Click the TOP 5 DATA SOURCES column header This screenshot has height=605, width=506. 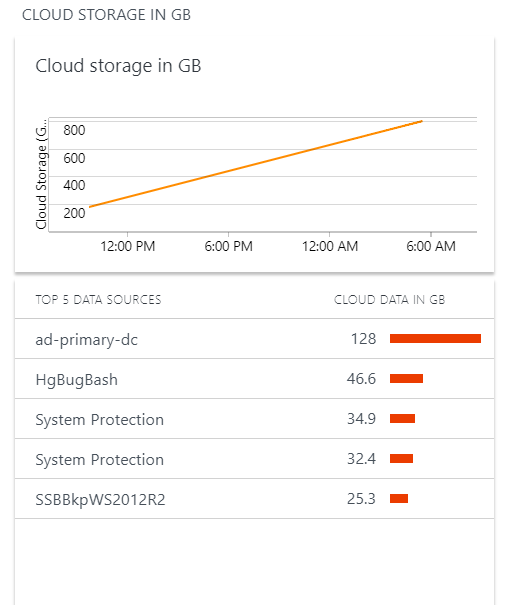click(x=98, y=300)
